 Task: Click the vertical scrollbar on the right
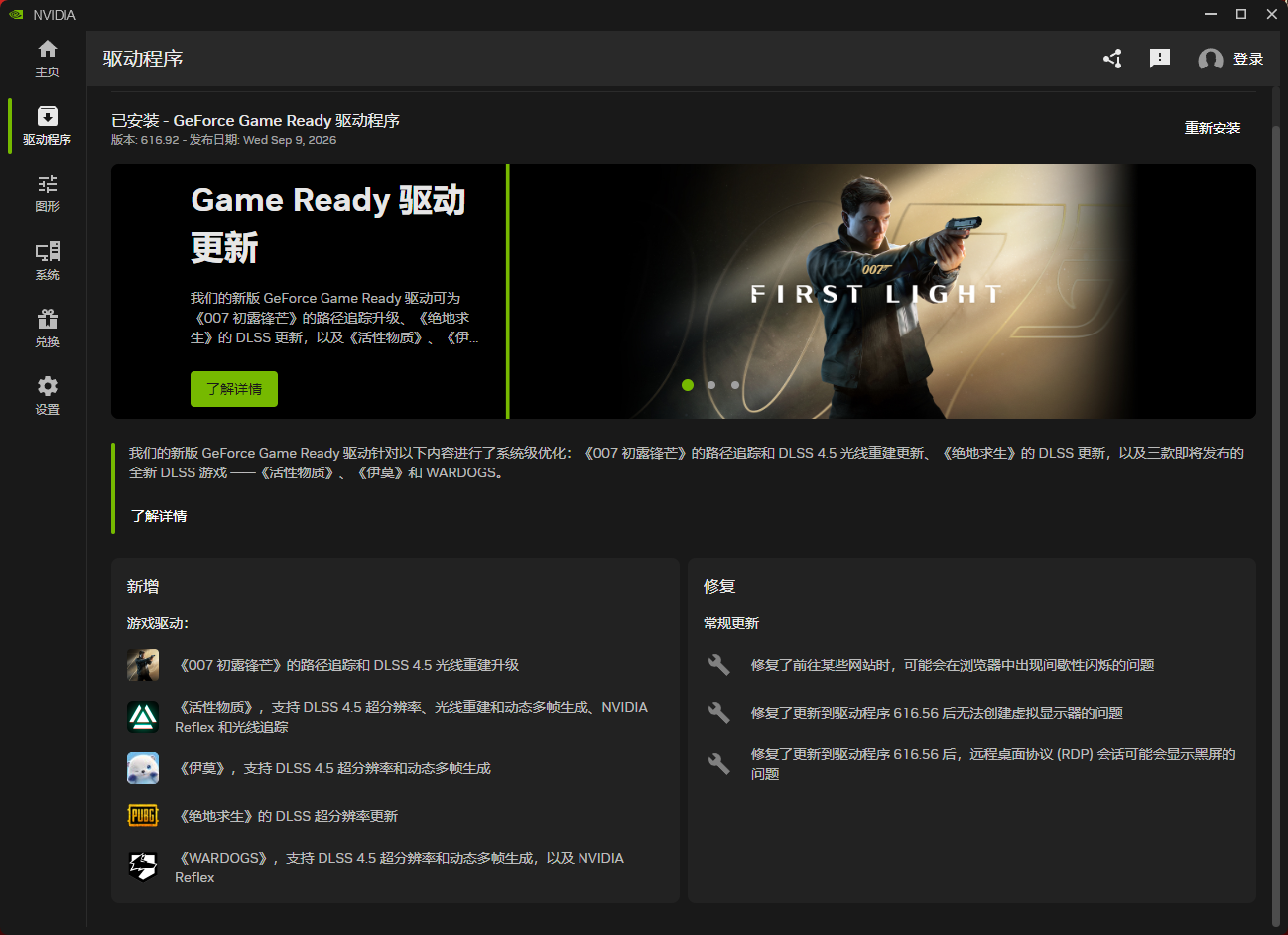click(1276, 526)
